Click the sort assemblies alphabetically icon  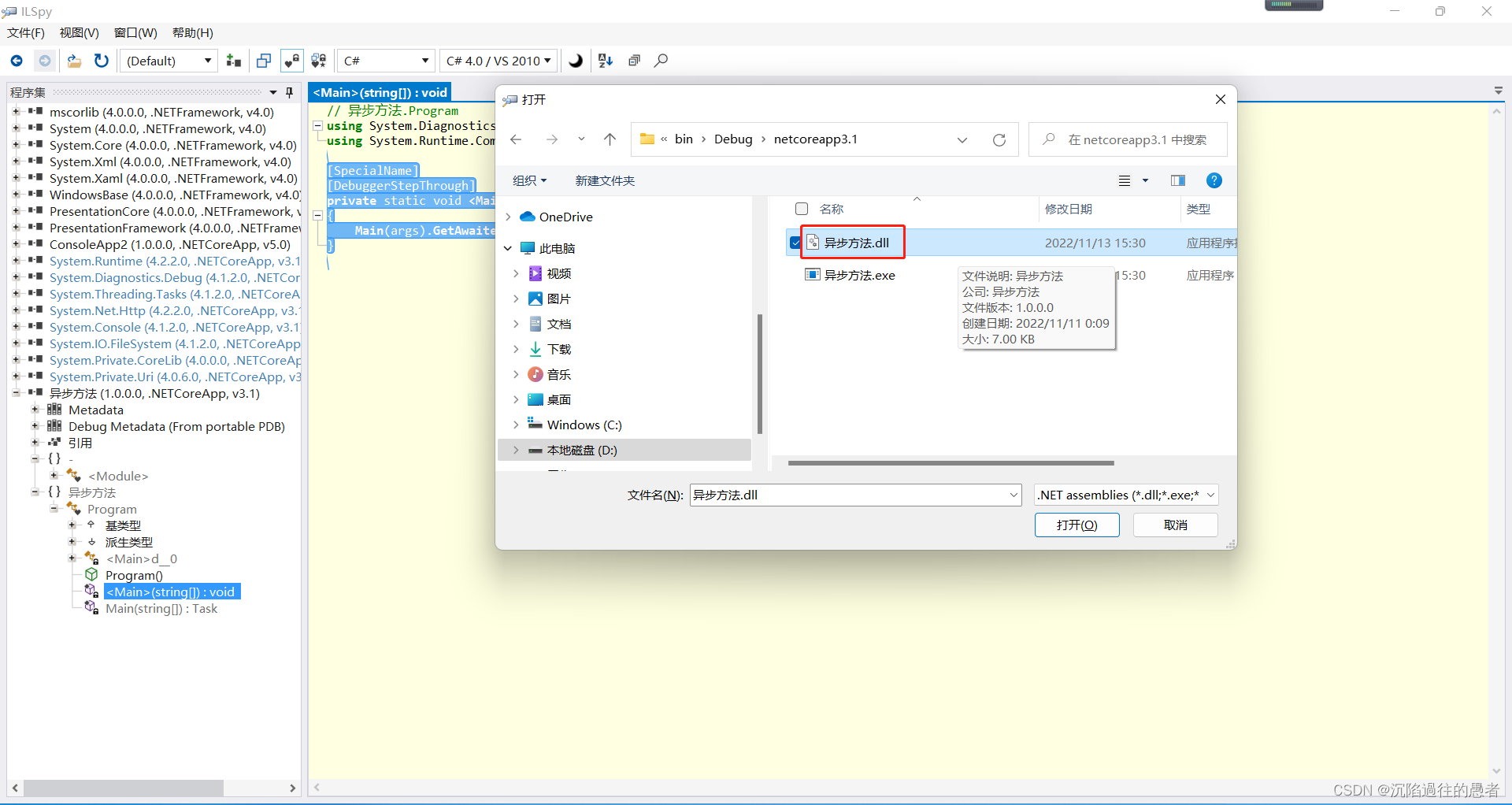coord(605,61)
